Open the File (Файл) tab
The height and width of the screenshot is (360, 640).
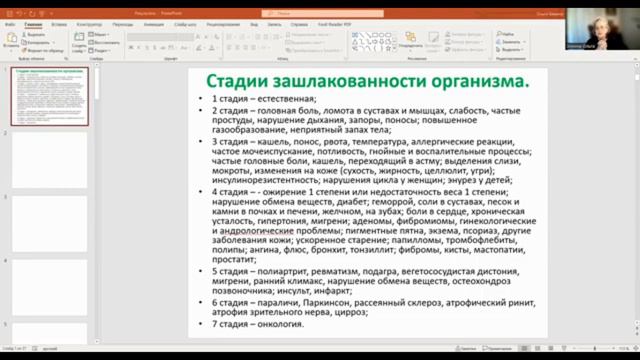pos(10,25)
